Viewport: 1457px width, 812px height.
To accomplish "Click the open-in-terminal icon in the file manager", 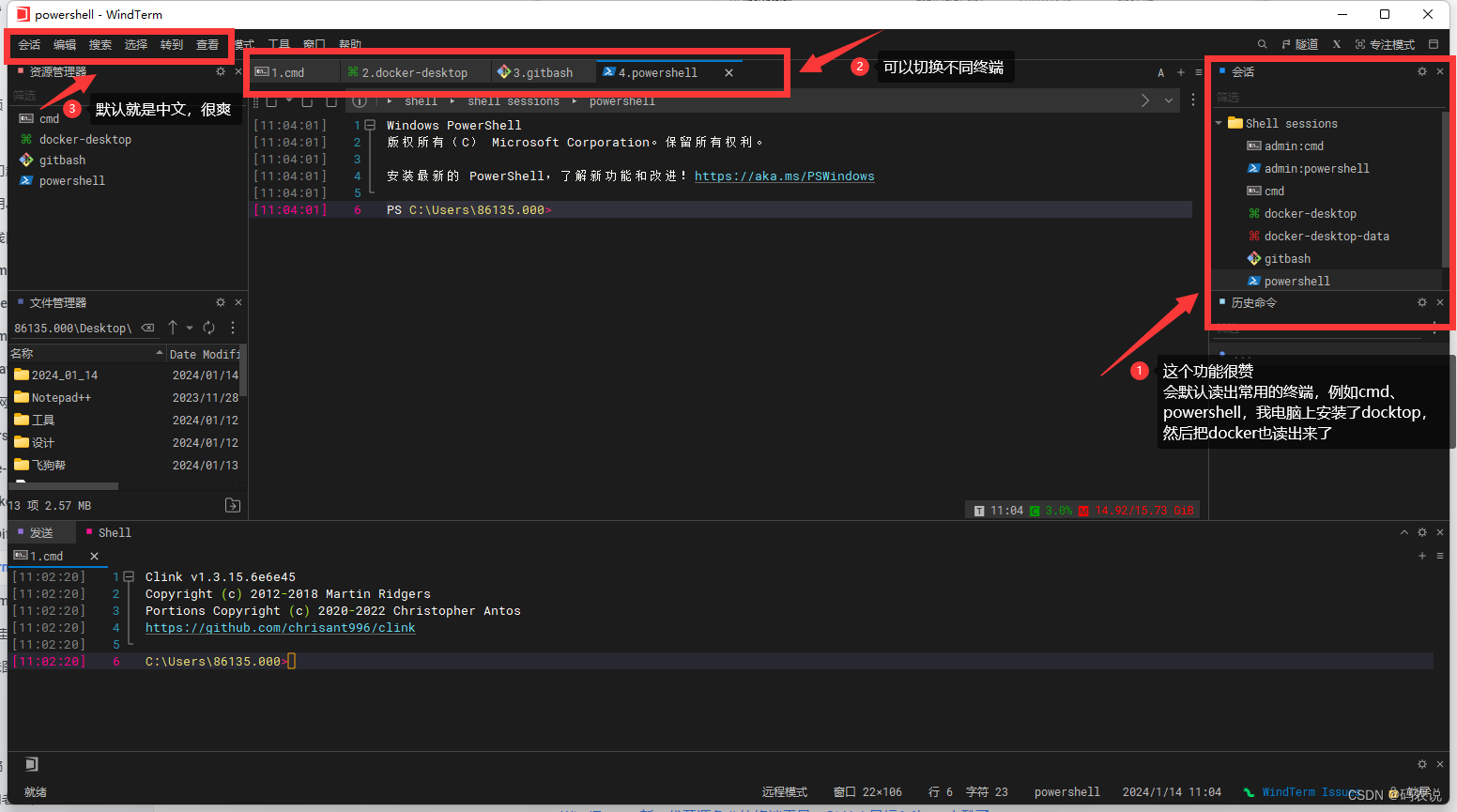I will click(233, 506).
